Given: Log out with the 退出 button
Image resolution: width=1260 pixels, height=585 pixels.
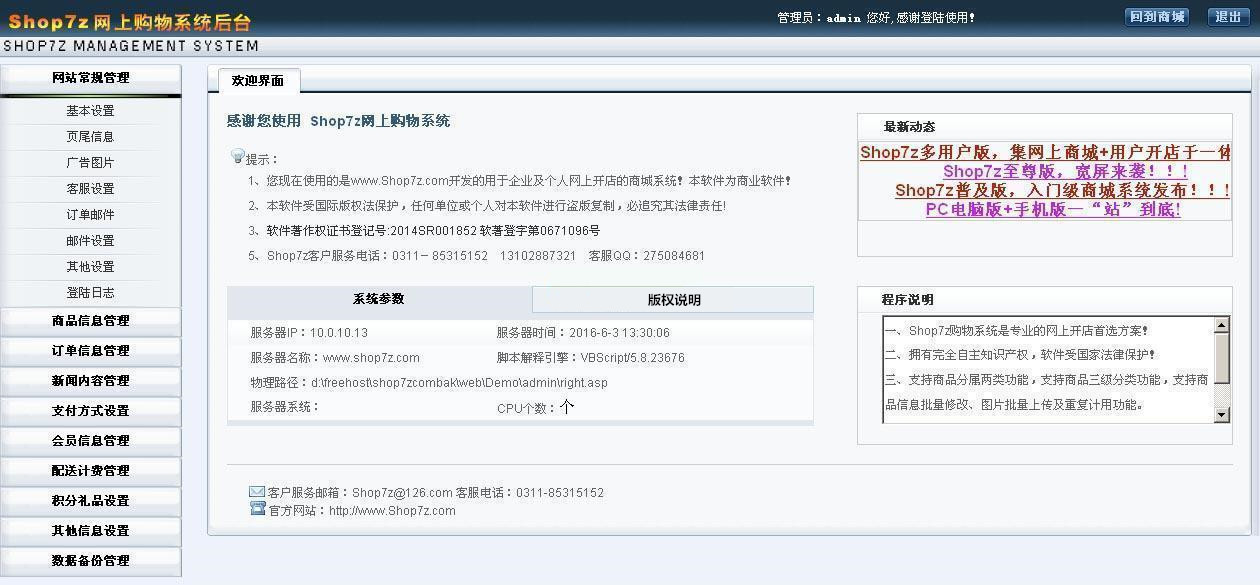Looking at the screenshot, I should pos(1228,17).
